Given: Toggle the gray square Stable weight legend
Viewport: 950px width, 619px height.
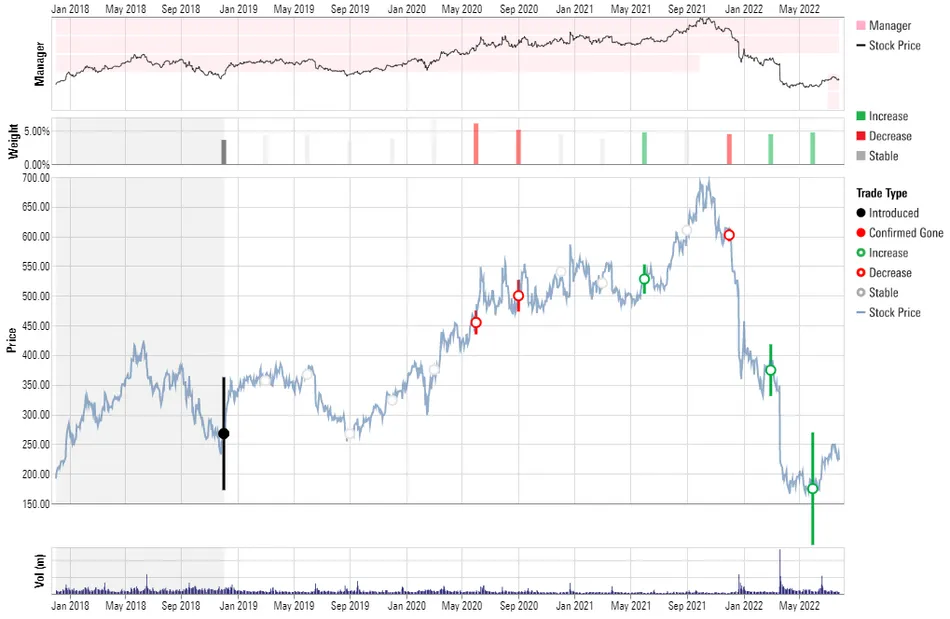Looking at the screenshot, I should 861,156.
